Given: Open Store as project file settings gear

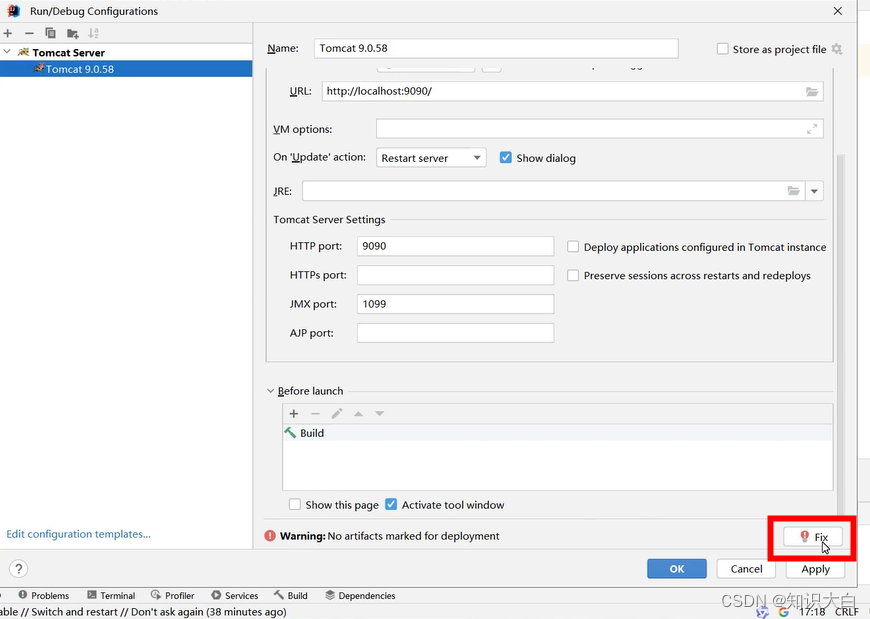Looking at the screenshot, I should (x=837, y=49).
